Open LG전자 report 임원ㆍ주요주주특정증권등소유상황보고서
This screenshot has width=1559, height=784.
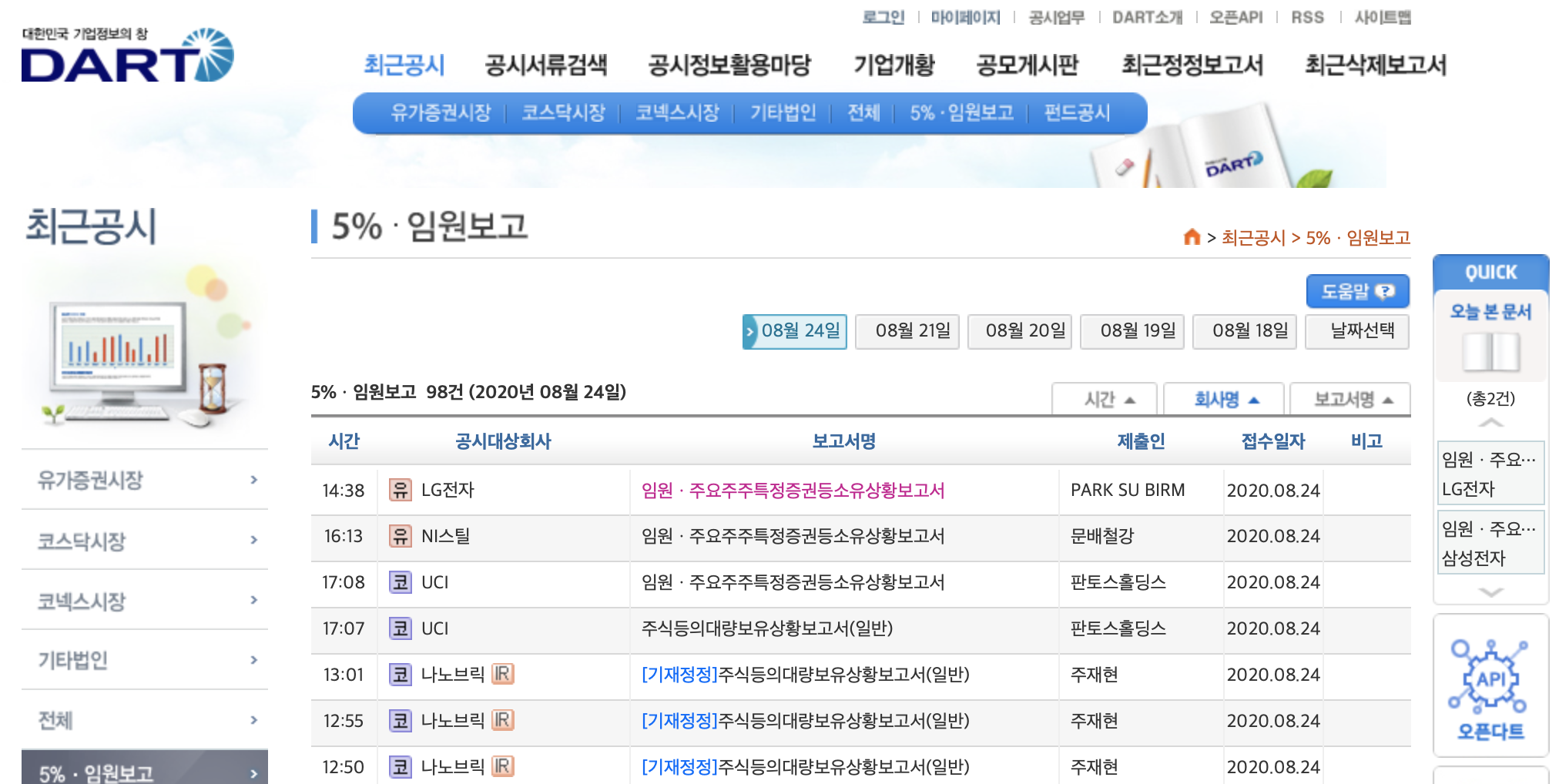click(793, 490)
